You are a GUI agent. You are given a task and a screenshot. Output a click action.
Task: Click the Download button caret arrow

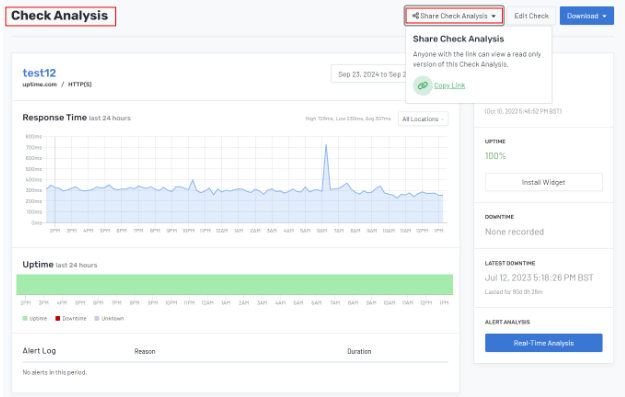pyautogui.click(x=605, y=16)
